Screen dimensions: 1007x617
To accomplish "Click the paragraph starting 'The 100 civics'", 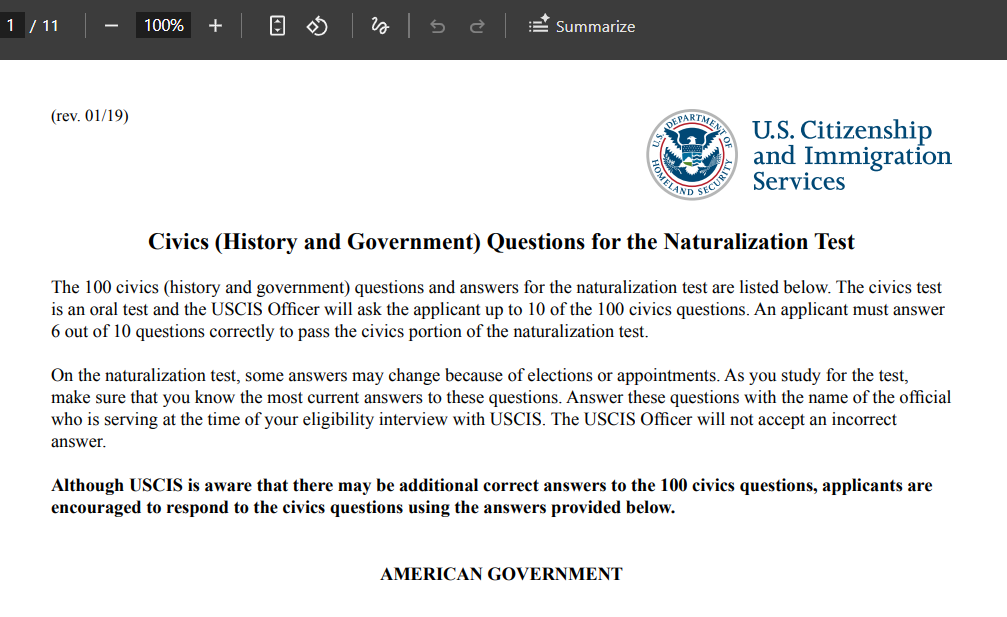I will [498, 309].
